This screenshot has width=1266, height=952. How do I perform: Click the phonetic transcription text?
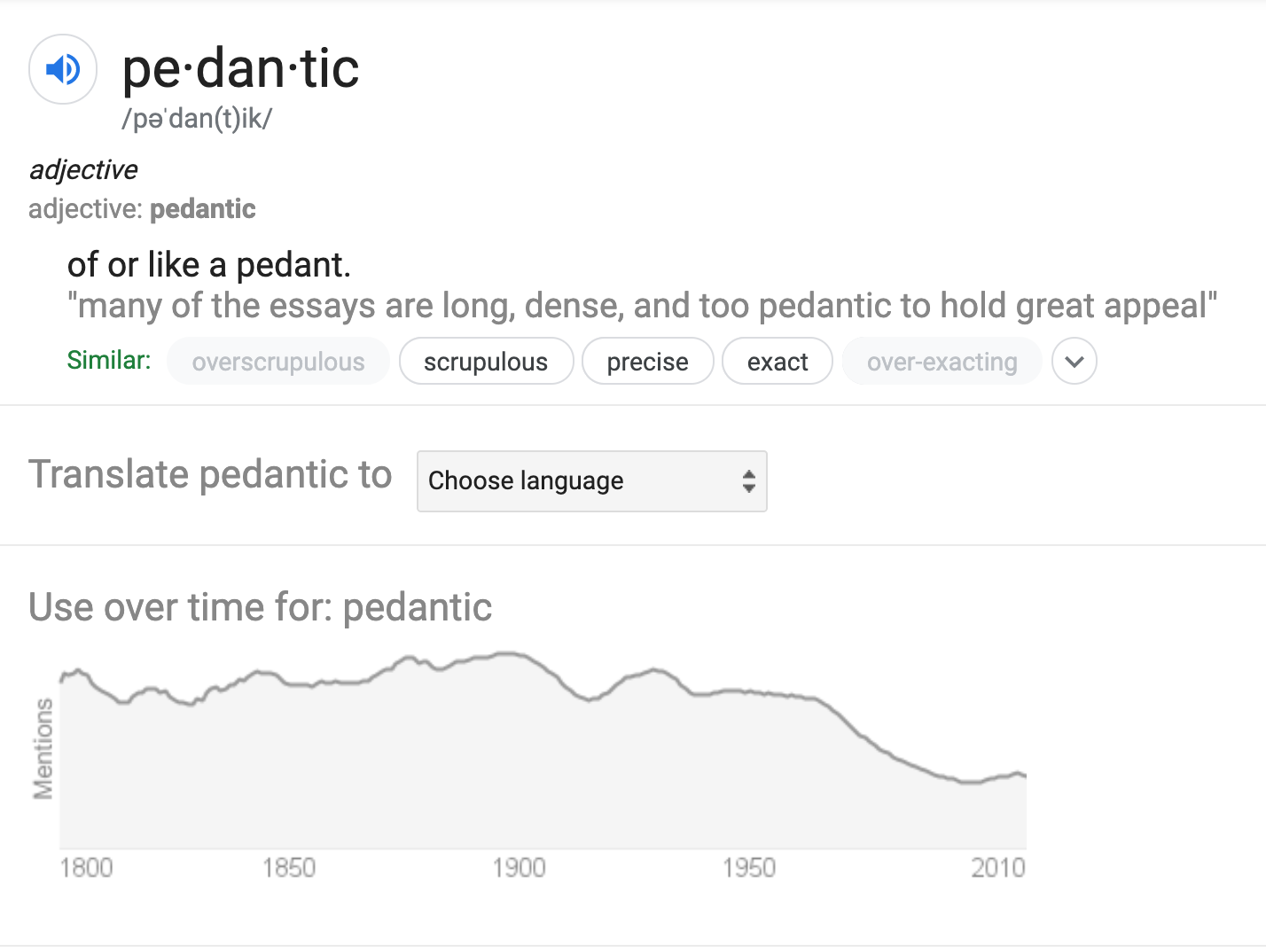(x=197, y=119)
